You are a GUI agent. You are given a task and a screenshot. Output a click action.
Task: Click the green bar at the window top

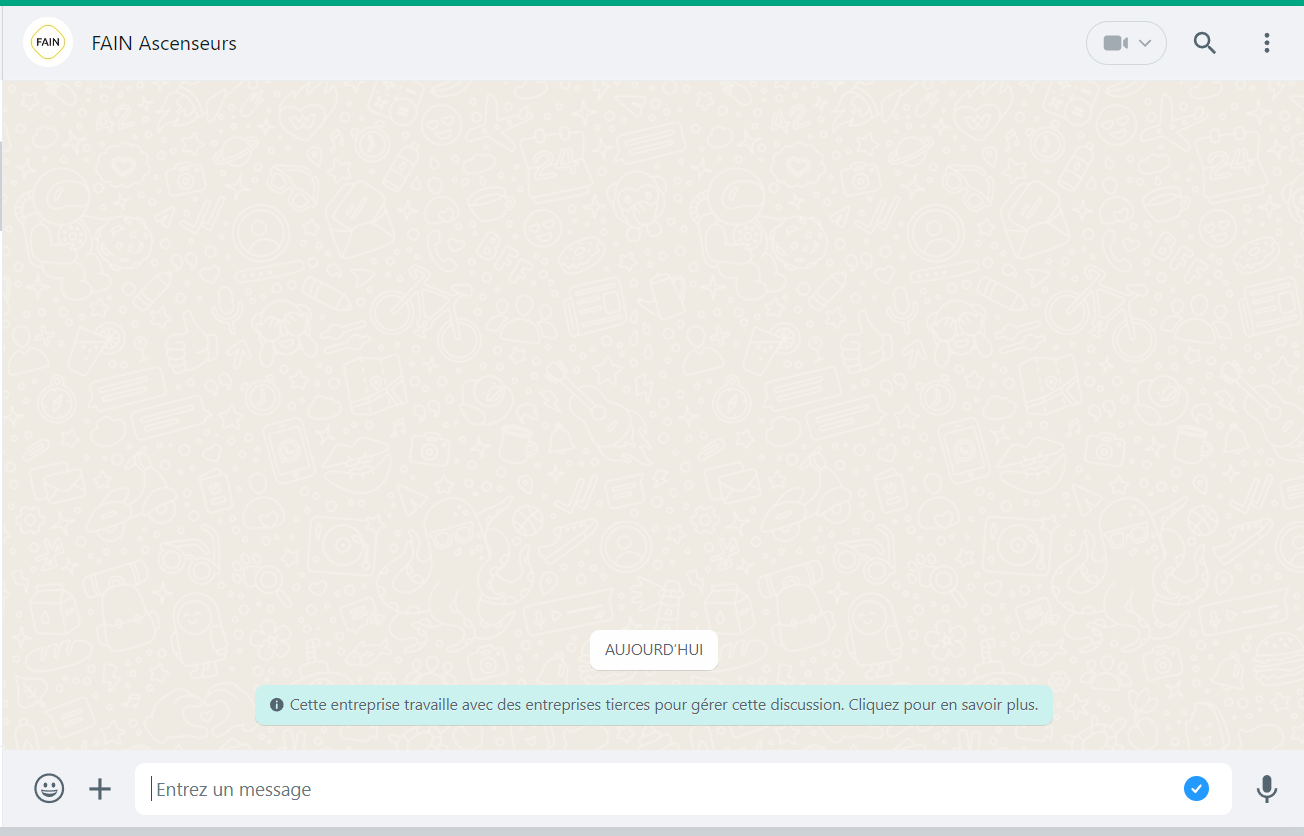click(x=652, y=2)
